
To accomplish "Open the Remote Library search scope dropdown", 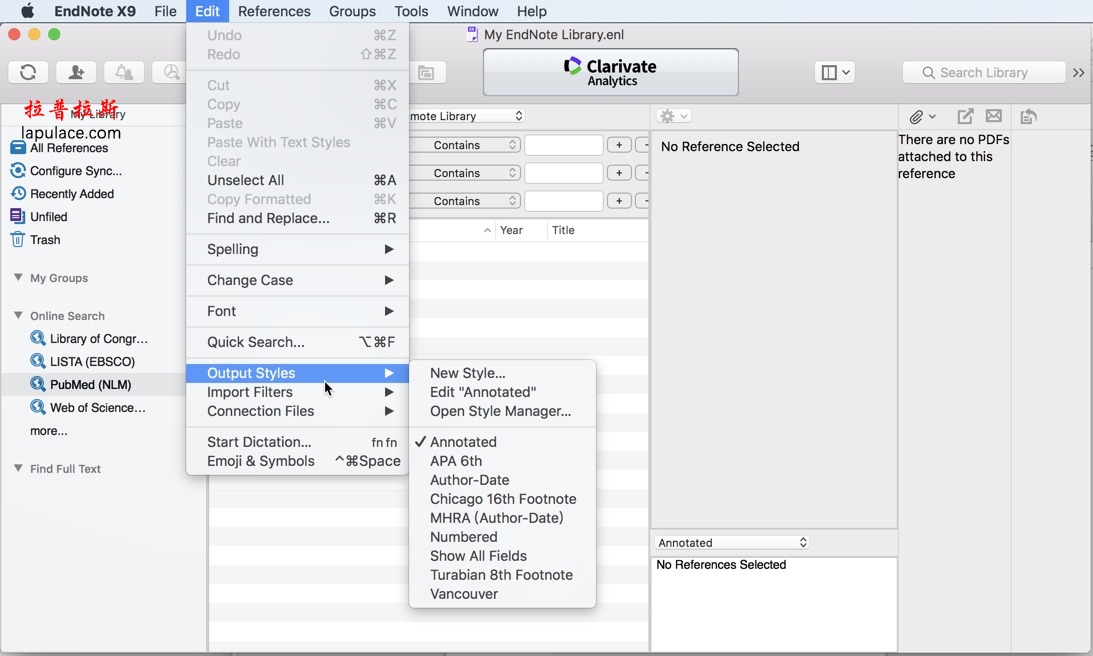I will (x=466, y=116).
